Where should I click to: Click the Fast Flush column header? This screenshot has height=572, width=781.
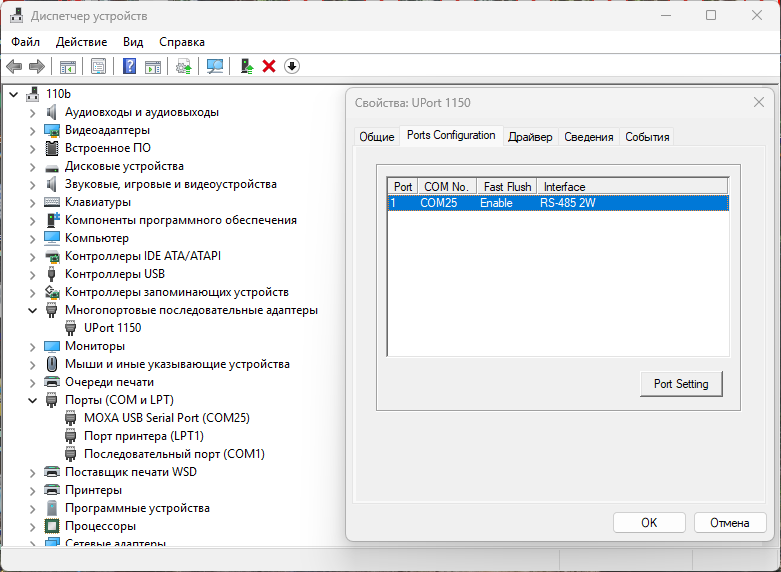pos(507,187)
